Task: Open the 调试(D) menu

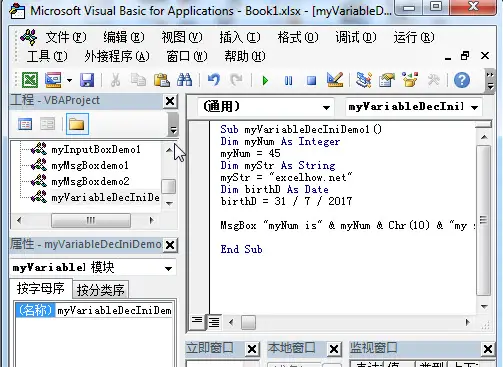Action: (356, 37)
